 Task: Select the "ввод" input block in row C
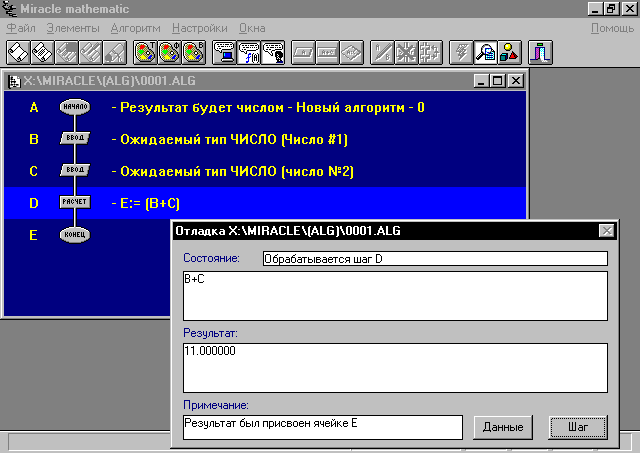(75, 170)
